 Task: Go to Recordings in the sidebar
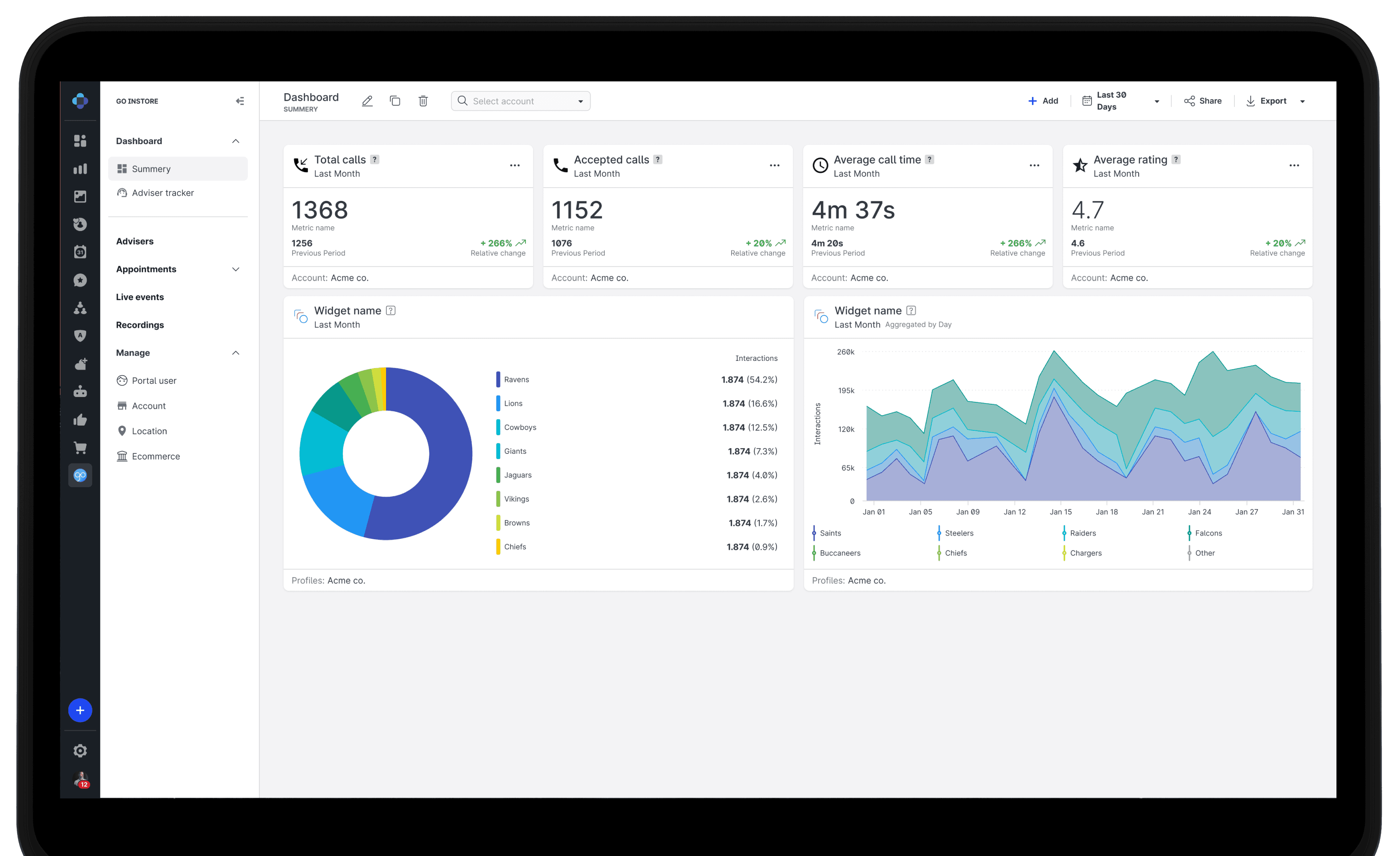[140, 325]
